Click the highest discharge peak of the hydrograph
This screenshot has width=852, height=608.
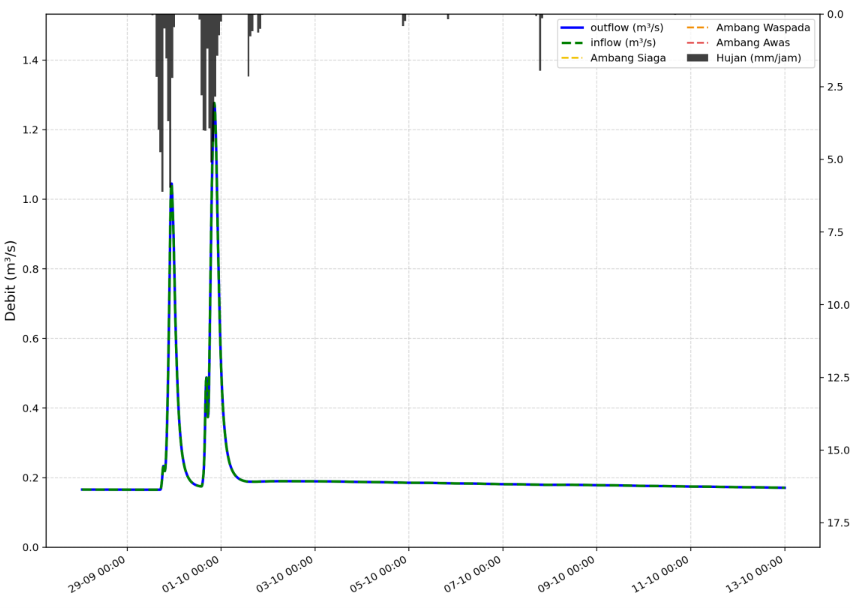213,103
